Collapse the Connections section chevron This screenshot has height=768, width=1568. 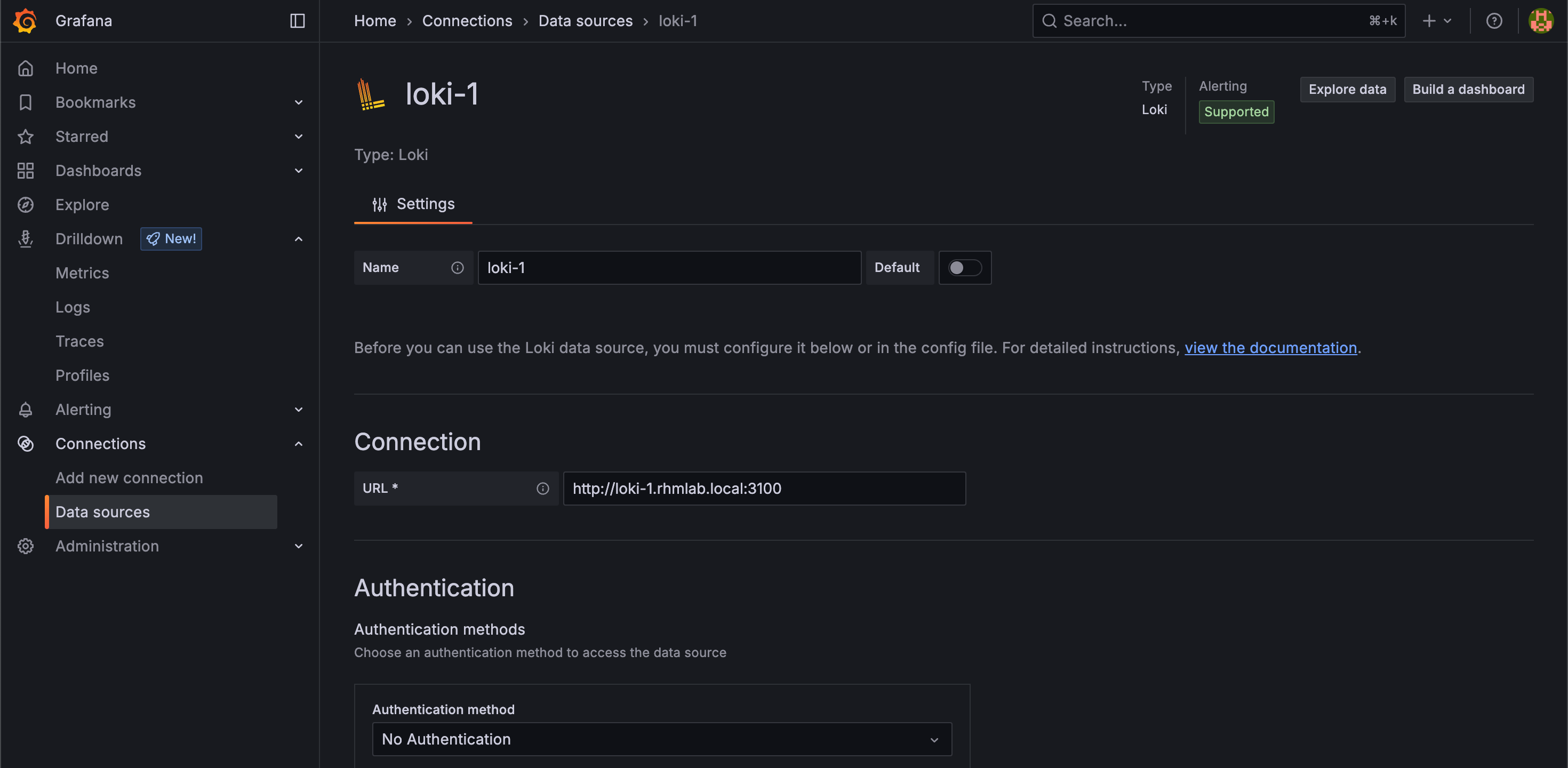coord(298,444)
